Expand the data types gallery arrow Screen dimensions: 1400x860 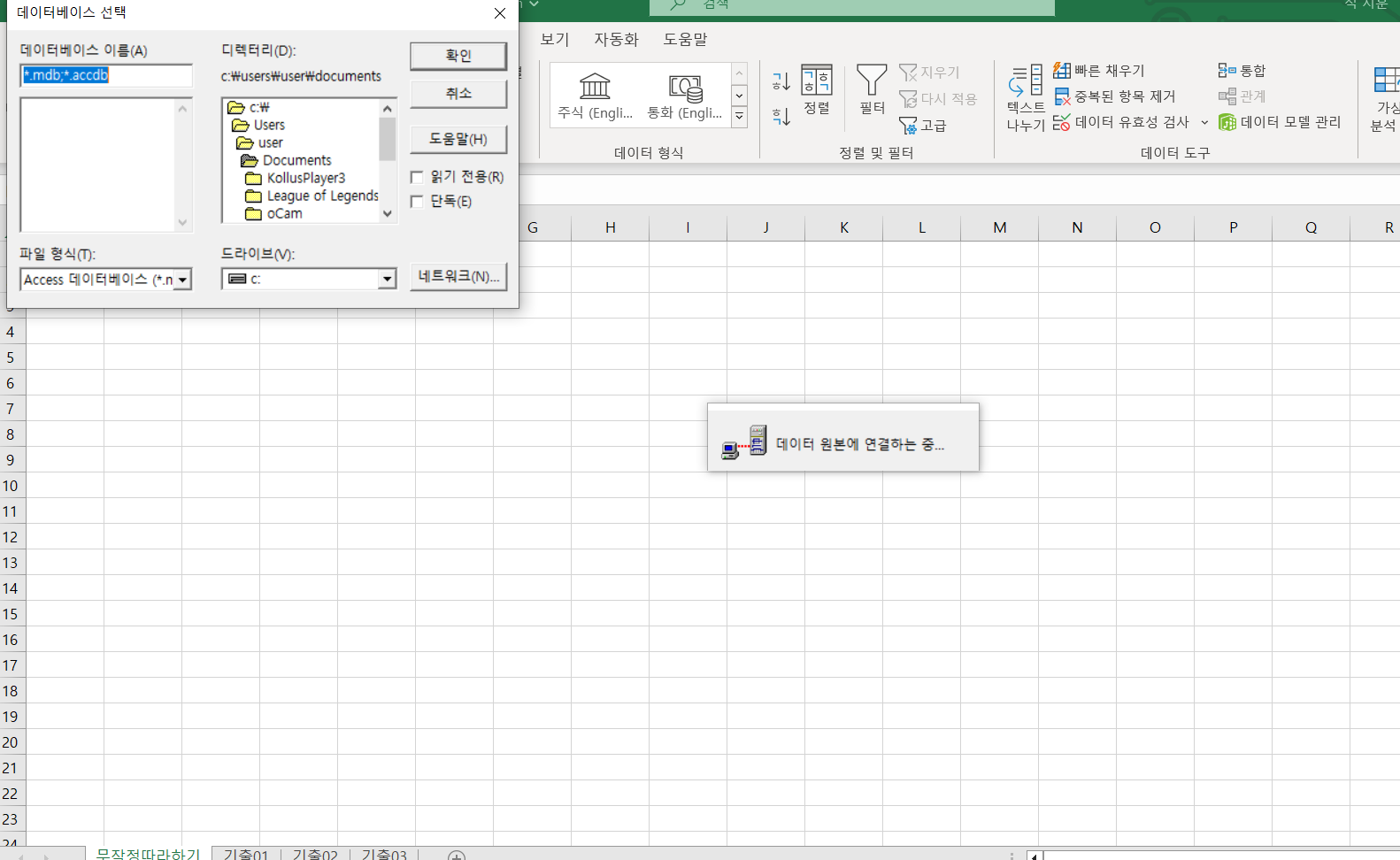tap(740, 117)
